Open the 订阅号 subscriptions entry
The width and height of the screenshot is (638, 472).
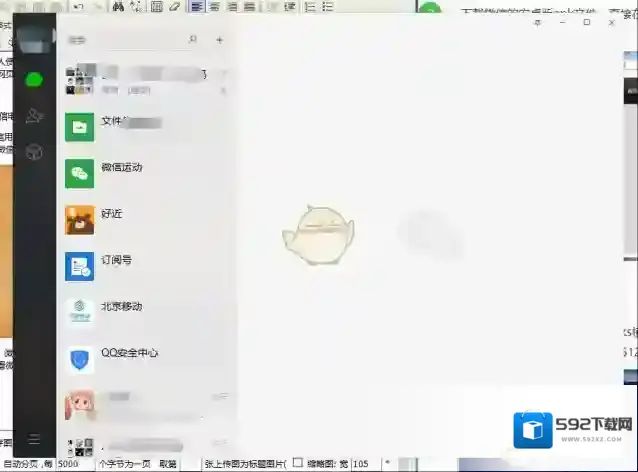pos(146,267)
